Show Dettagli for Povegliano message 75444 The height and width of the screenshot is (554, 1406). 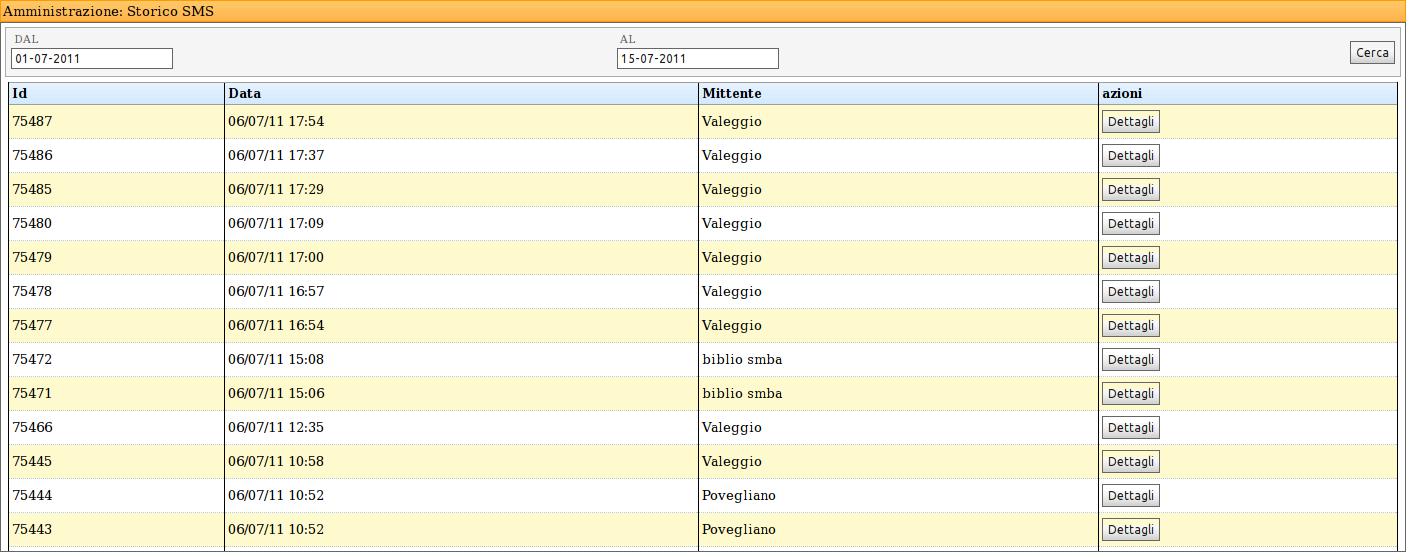[1130, 496]
